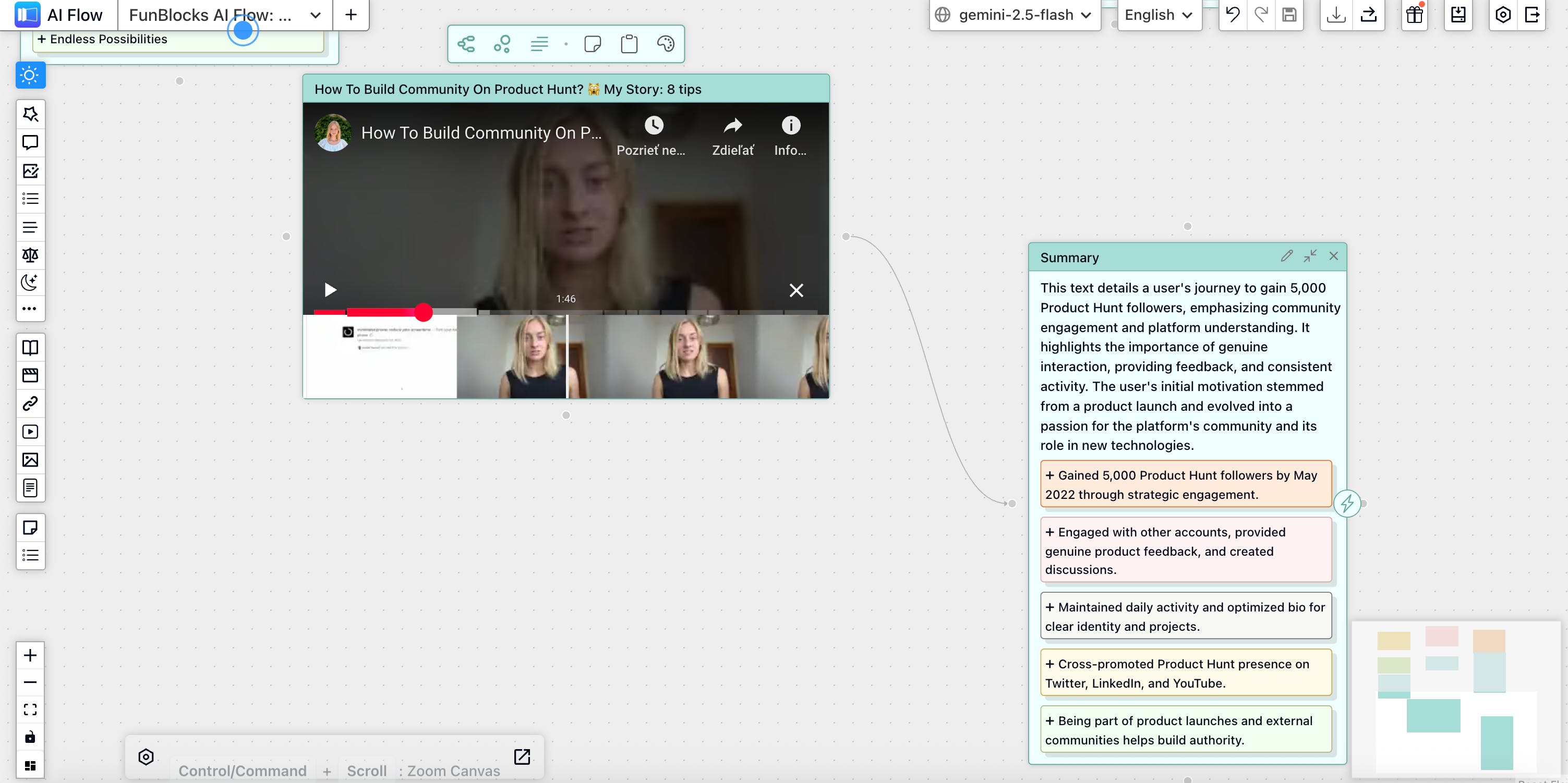
Task: Fit view using the corners icon
Action: click(30, 710)
